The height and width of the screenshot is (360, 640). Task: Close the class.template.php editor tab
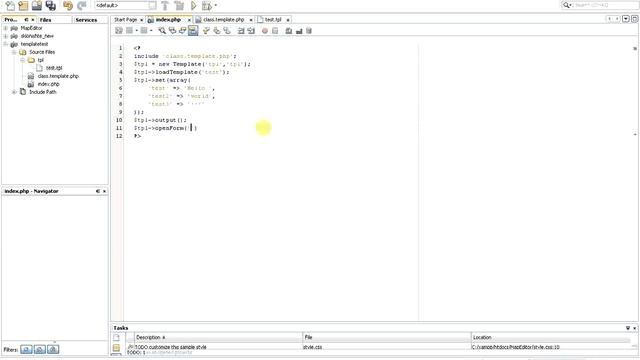click(251, 20)
